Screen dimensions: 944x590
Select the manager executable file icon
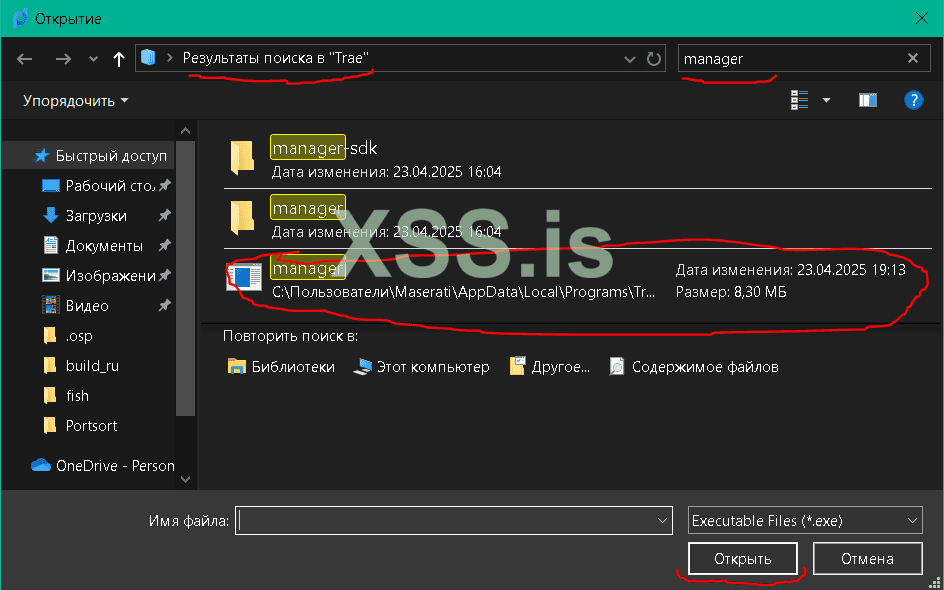tap(244, 277)
